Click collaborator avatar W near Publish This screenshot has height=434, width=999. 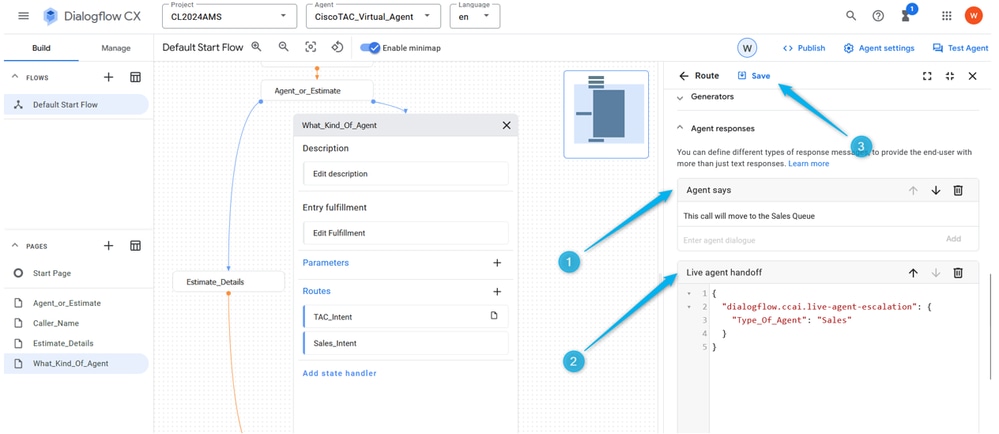(x=747, y=48)
